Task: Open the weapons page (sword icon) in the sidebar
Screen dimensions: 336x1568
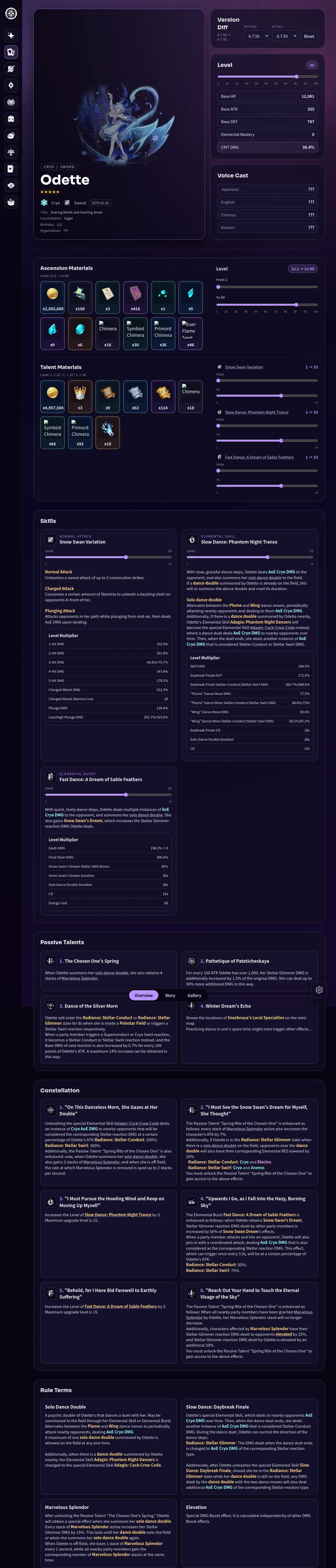Action: (x=11, y=69)
